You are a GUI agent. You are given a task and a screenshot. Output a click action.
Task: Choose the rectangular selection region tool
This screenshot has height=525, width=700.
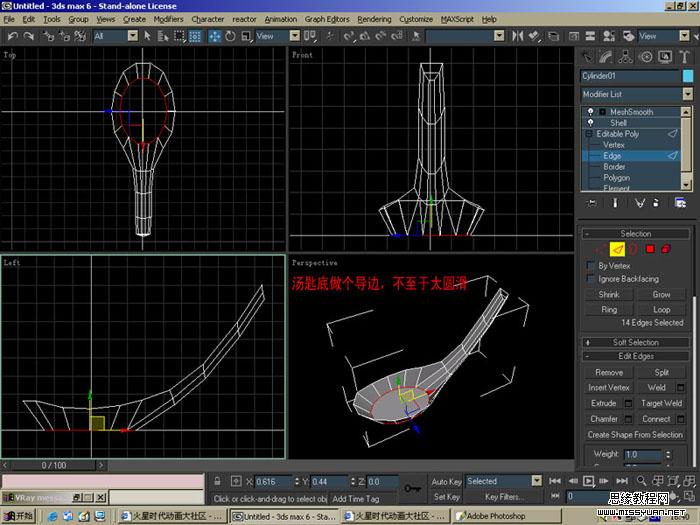179,36
